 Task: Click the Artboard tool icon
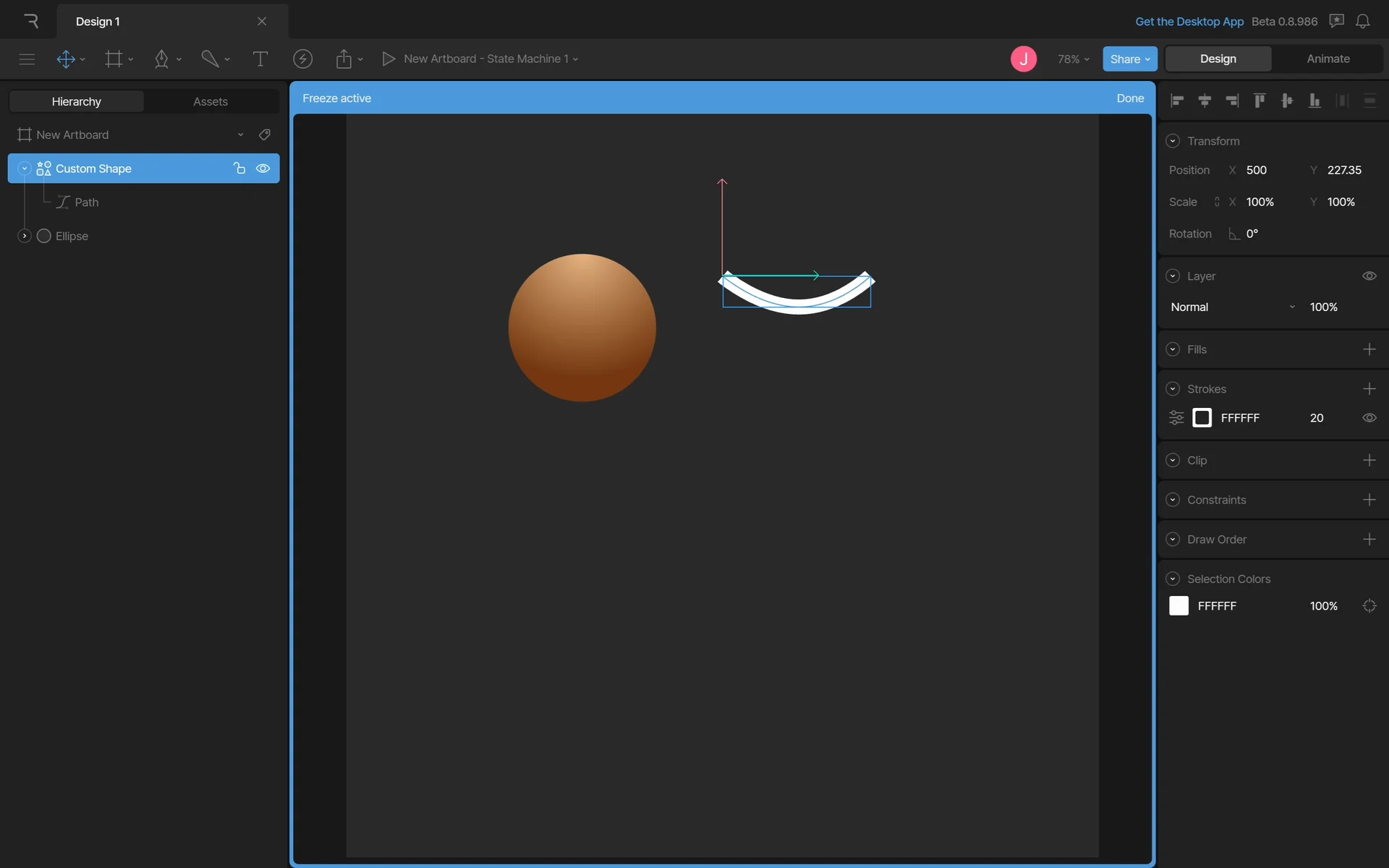114,59
